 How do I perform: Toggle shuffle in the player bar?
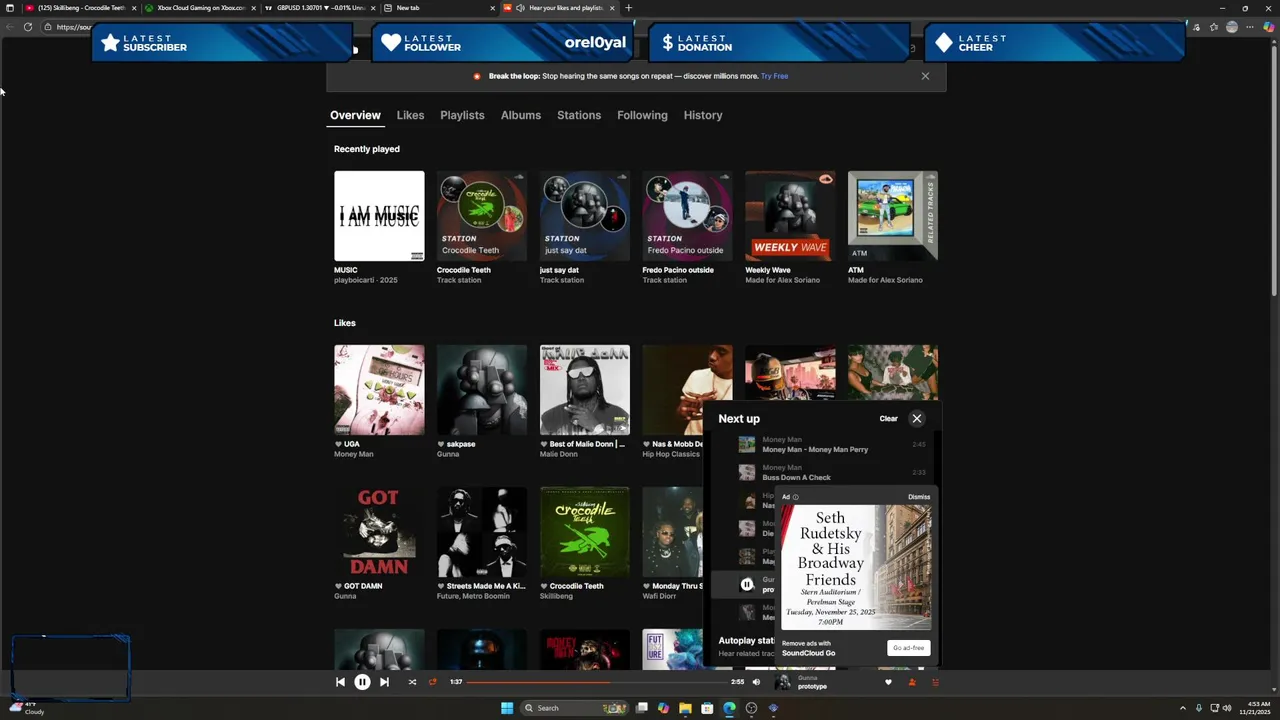(x=412, y=682)
